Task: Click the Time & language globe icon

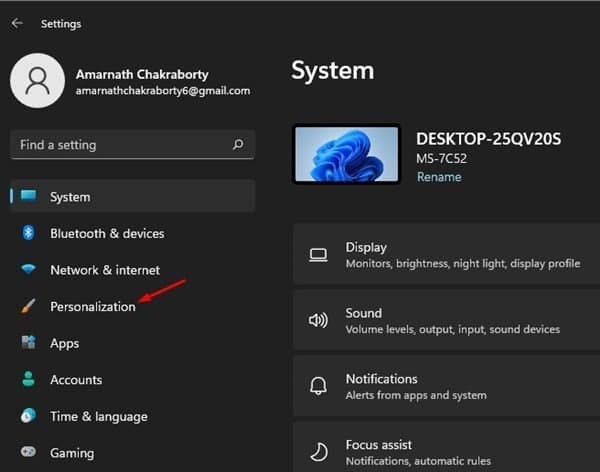Action: point(29,415)
